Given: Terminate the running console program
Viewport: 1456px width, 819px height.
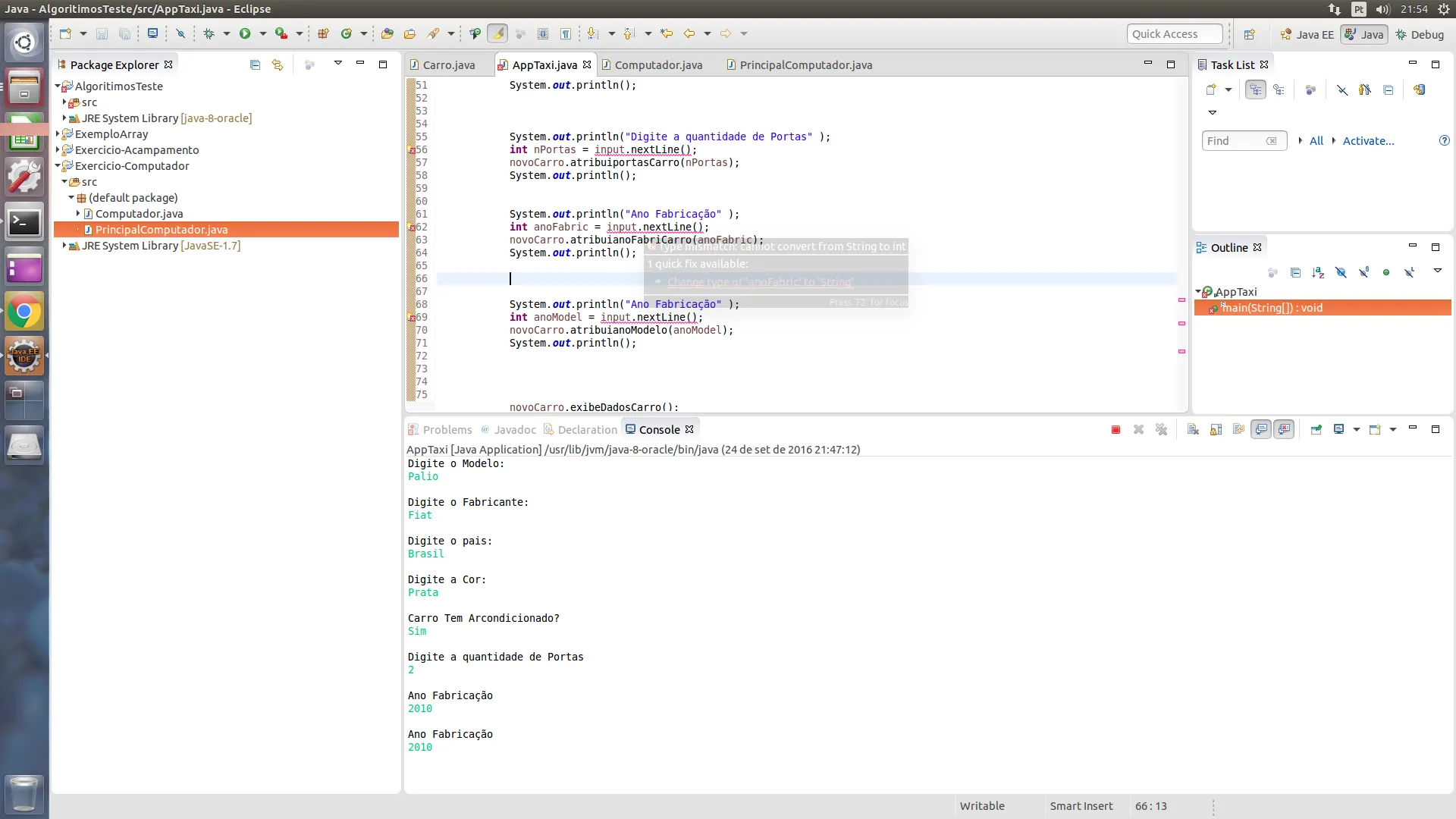Looking at the screenshot, I should pos(1116,430).
